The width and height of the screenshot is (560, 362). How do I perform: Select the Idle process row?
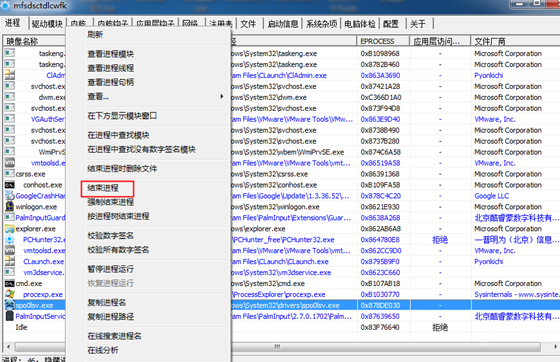tap(281, 327)
